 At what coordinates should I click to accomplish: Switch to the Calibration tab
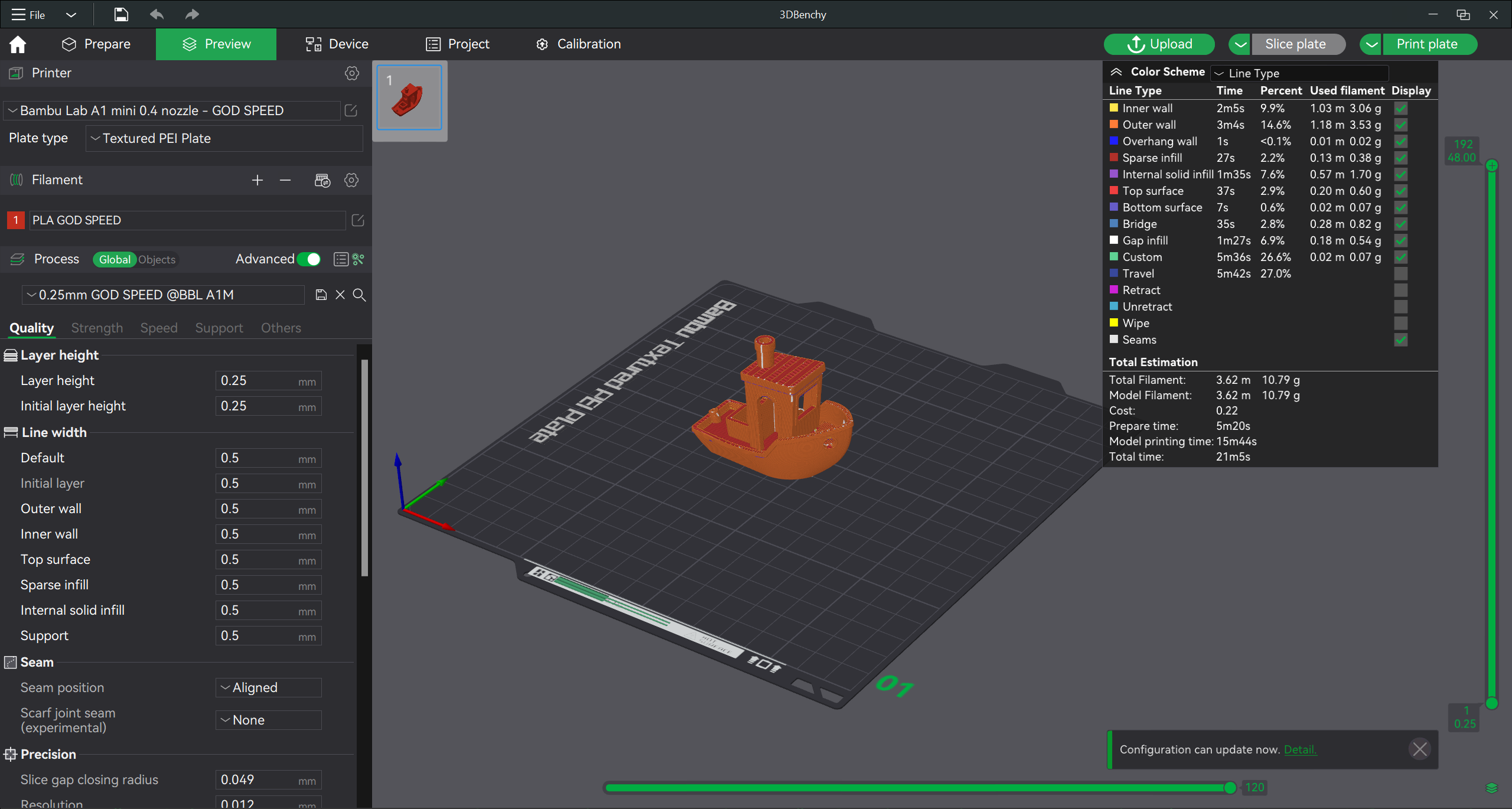point(579,44)
